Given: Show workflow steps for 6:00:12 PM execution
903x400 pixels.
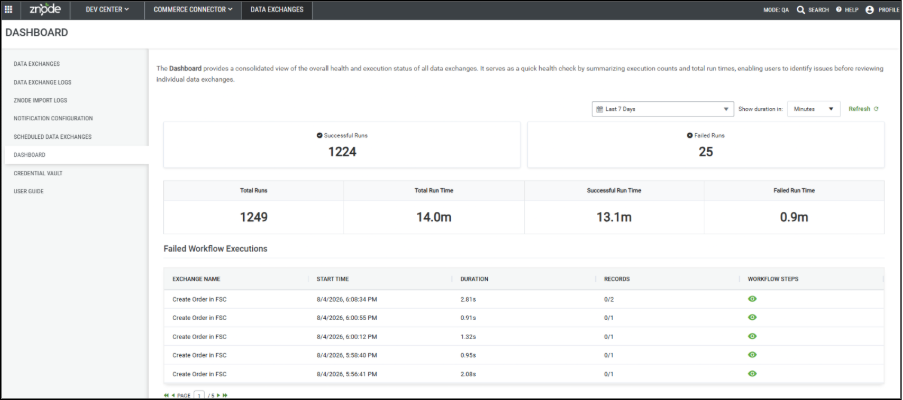Looking at the screenshot, I should tap(752, 336).
